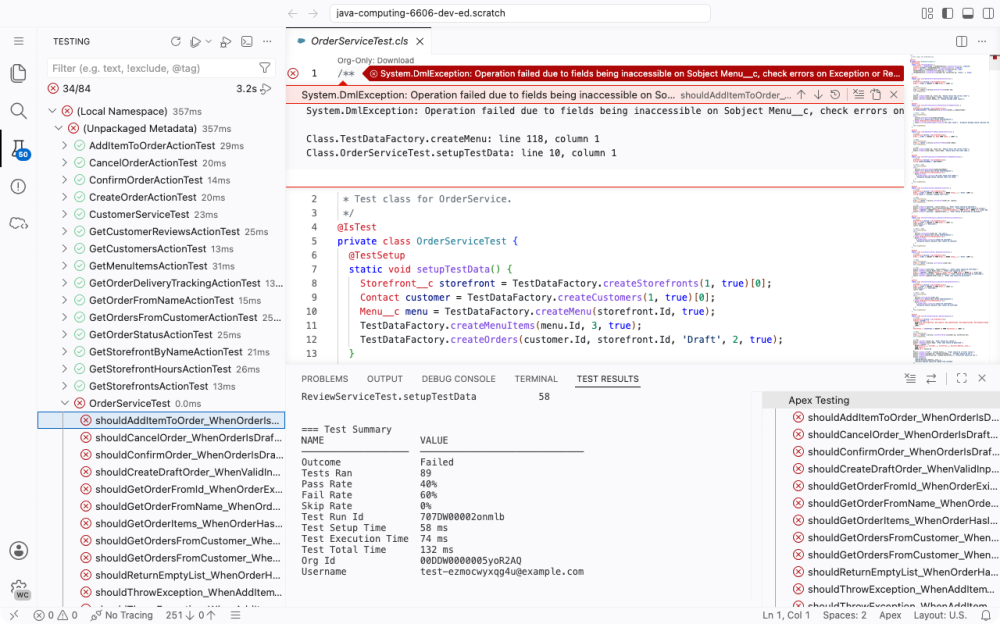This screenshot has width=1000, height=624.
Task: Toggle primary side bar visibility
Action: [x=948, y=13]
